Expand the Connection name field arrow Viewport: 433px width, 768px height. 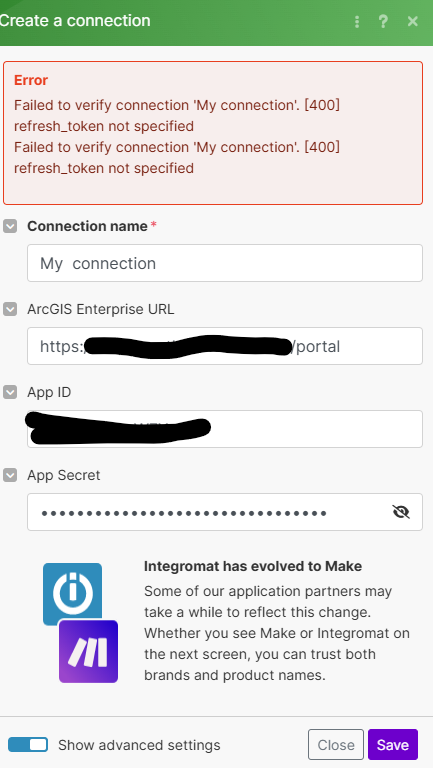[10, 226]
